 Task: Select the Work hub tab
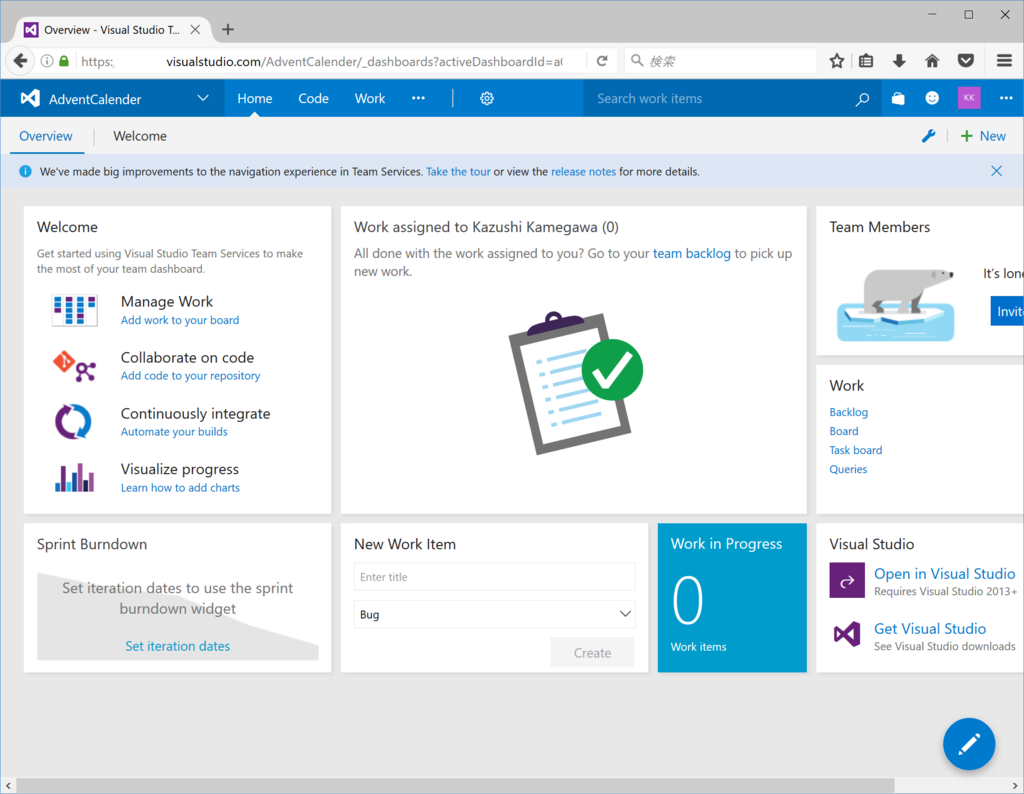pyautogui.click(x=370, y=99)
